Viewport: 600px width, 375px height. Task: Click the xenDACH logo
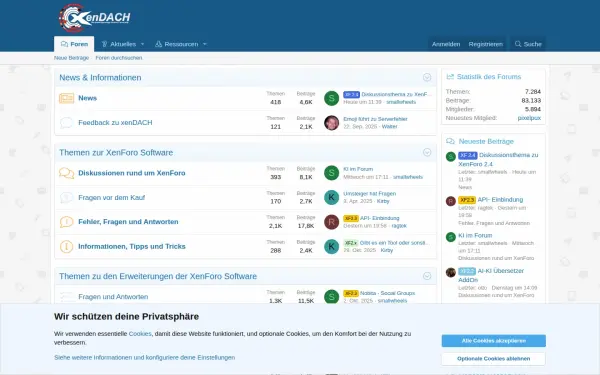pos(95,18)
